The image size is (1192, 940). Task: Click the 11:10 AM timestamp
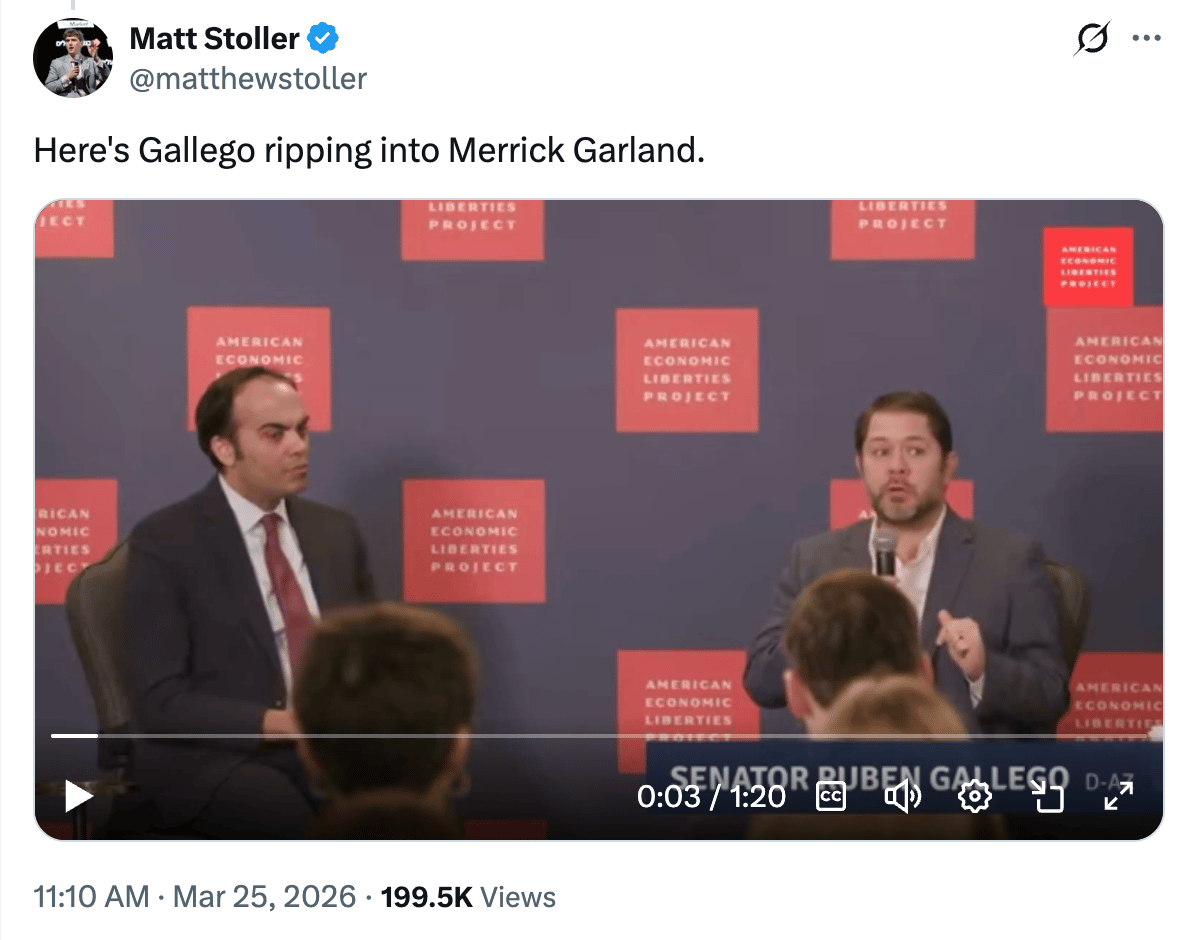90,896
